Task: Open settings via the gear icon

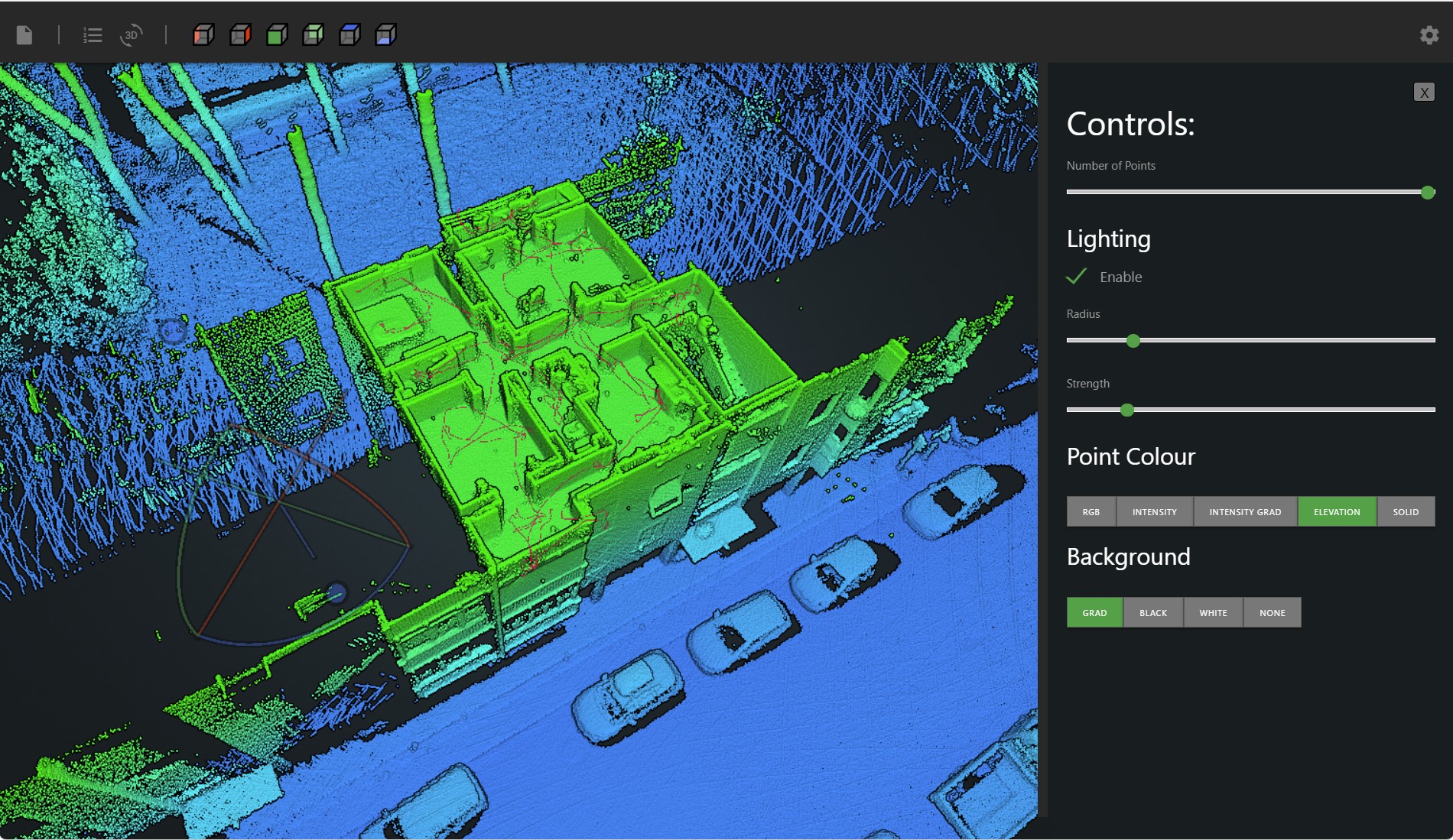Action: [1429, 35]
